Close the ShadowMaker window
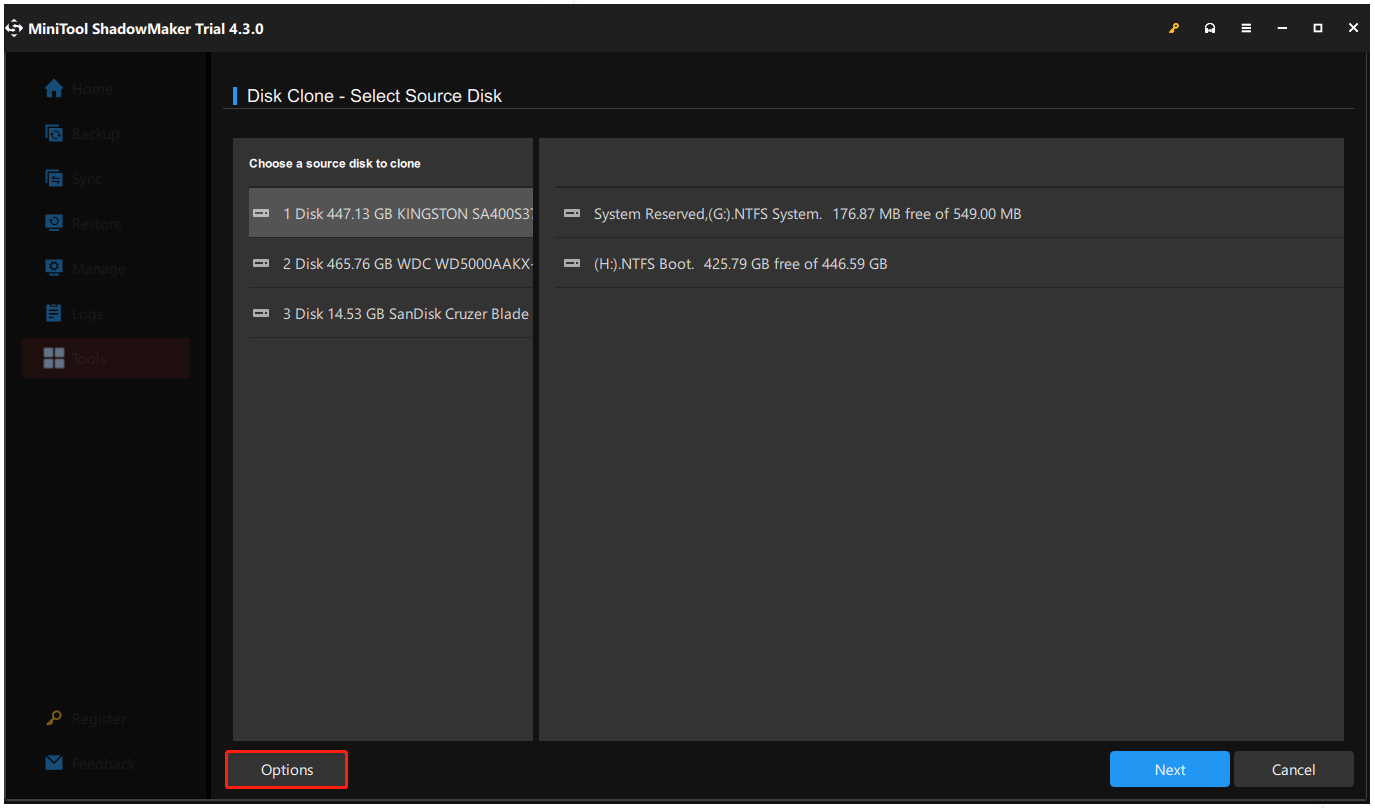Image resolution: width=1375 pixels, height=808 pixels. coord(1353,29)
